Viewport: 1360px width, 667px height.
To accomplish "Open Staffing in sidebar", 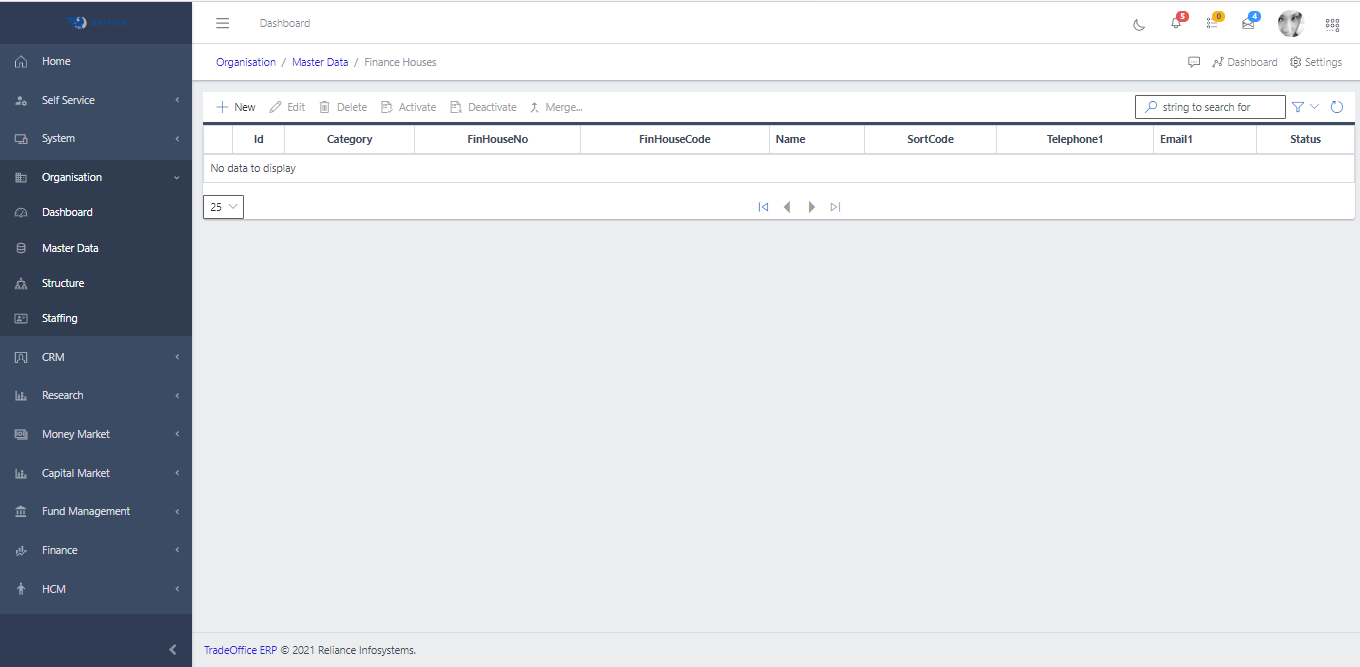I will [x=59, y=318].
